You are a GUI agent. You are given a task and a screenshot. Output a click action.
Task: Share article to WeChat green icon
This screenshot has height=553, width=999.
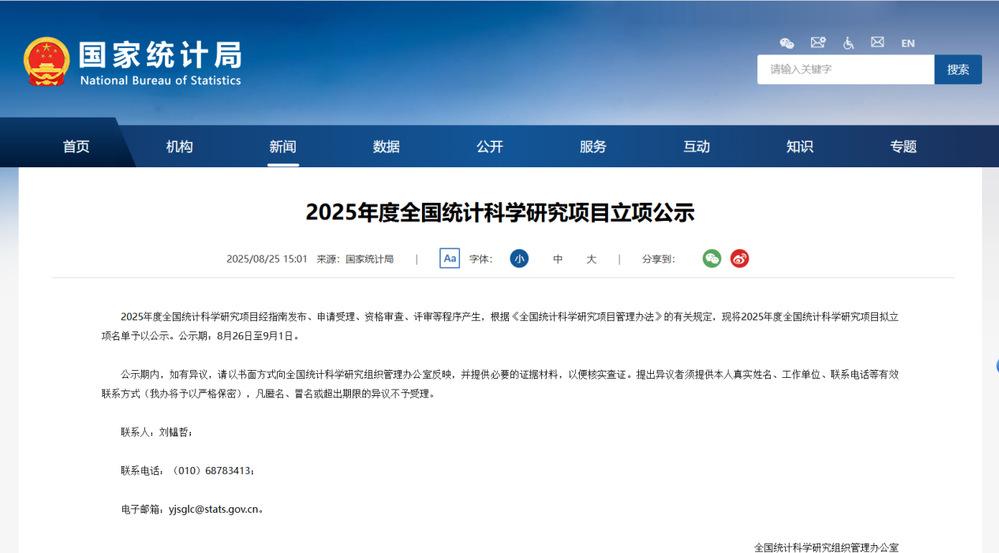pyautogui.click(x=711, y=259)
